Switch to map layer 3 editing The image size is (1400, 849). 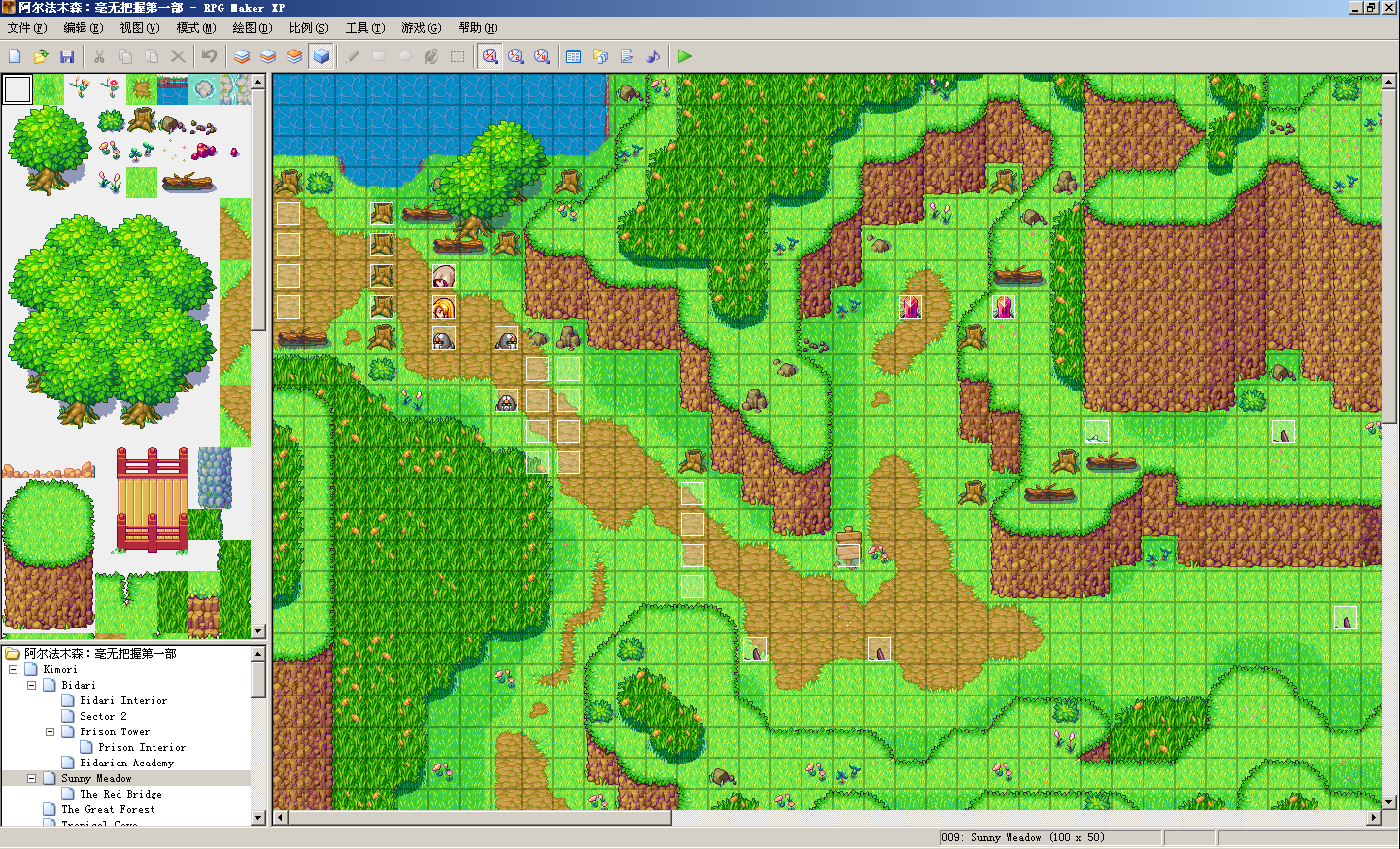pos(294,56)
